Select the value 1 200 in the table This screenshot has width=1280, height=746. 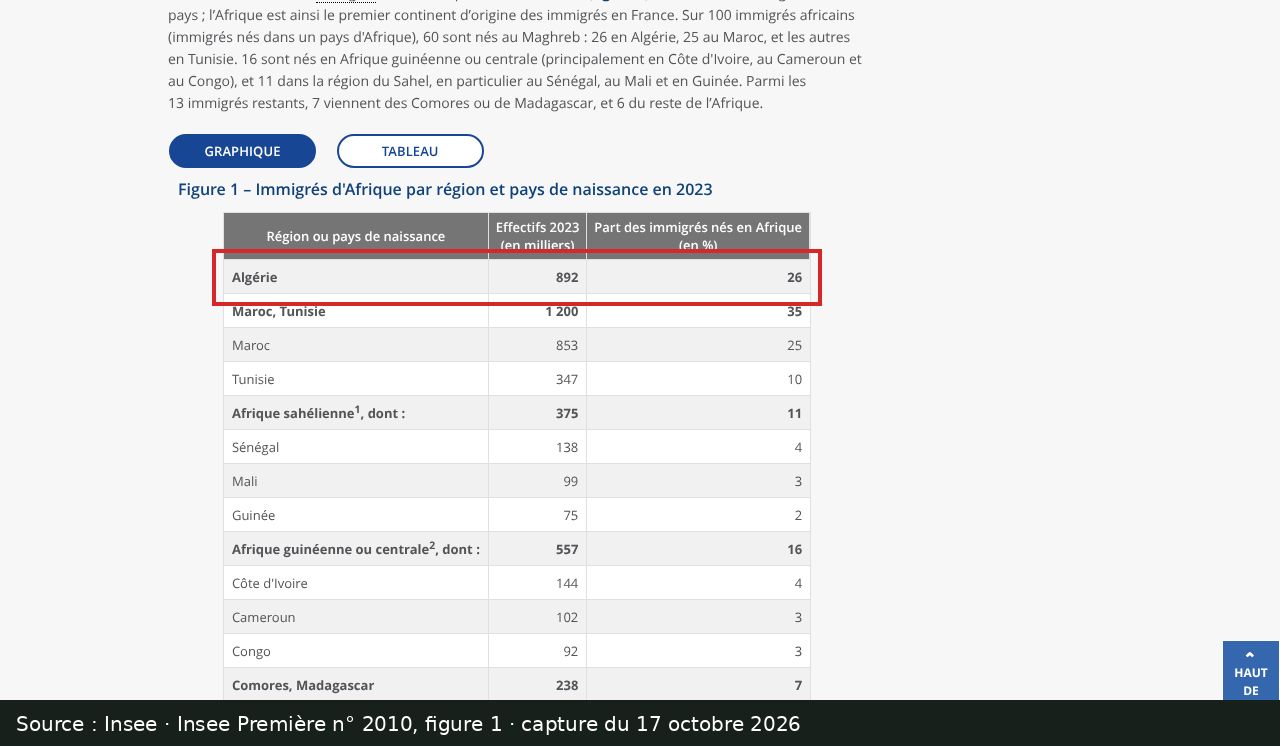click(x=562, y=311)
